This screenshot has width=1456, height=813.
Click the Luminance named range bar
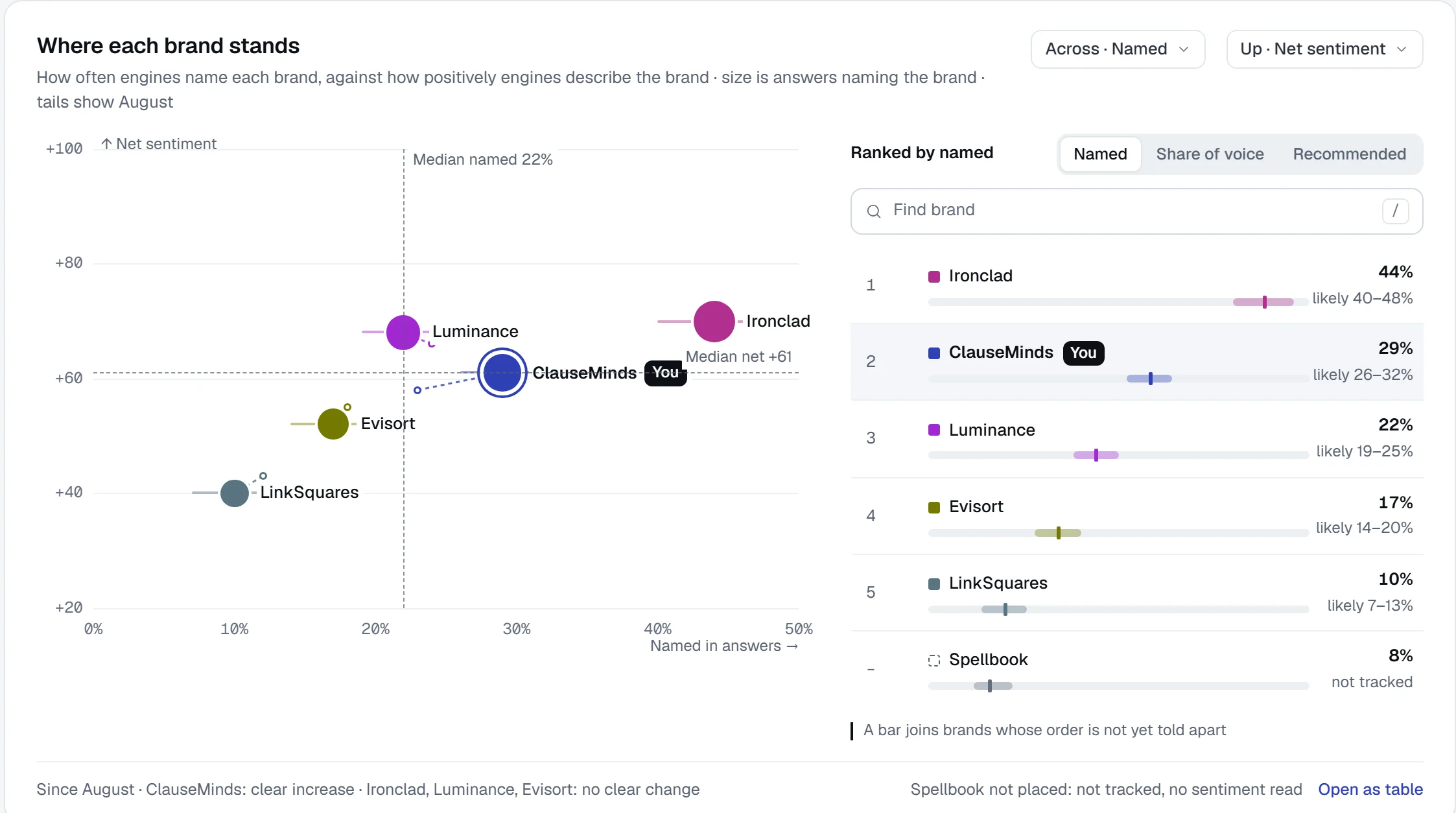tap(1096, 455)
